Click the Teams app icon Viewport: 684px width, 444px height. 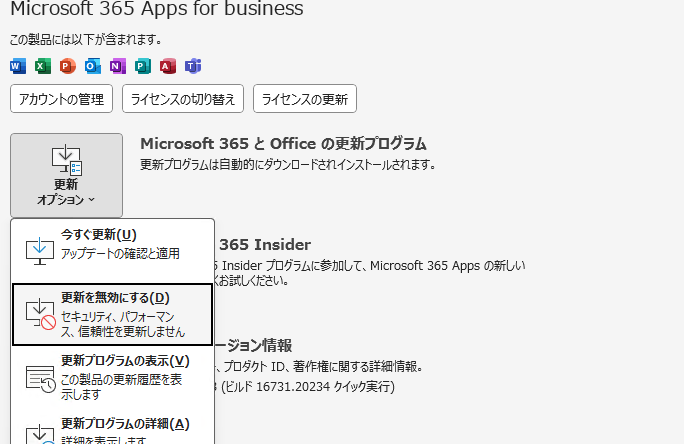click(193, 66)
